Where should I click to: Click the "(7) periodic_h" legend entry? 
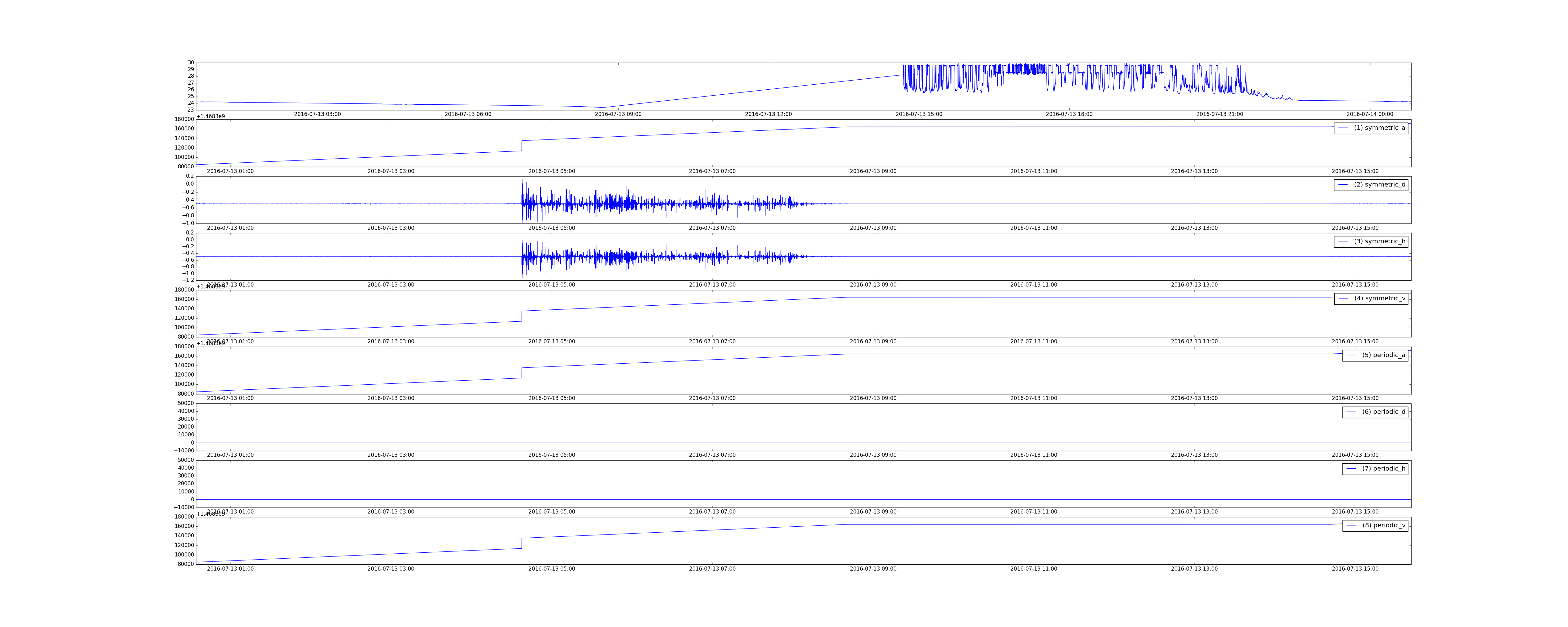(x=1375, y=469)
